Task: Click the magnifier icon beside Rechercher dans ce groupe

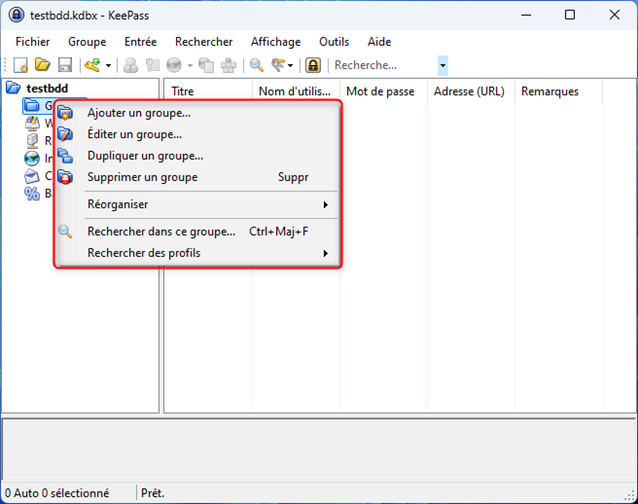Action: 65,231
